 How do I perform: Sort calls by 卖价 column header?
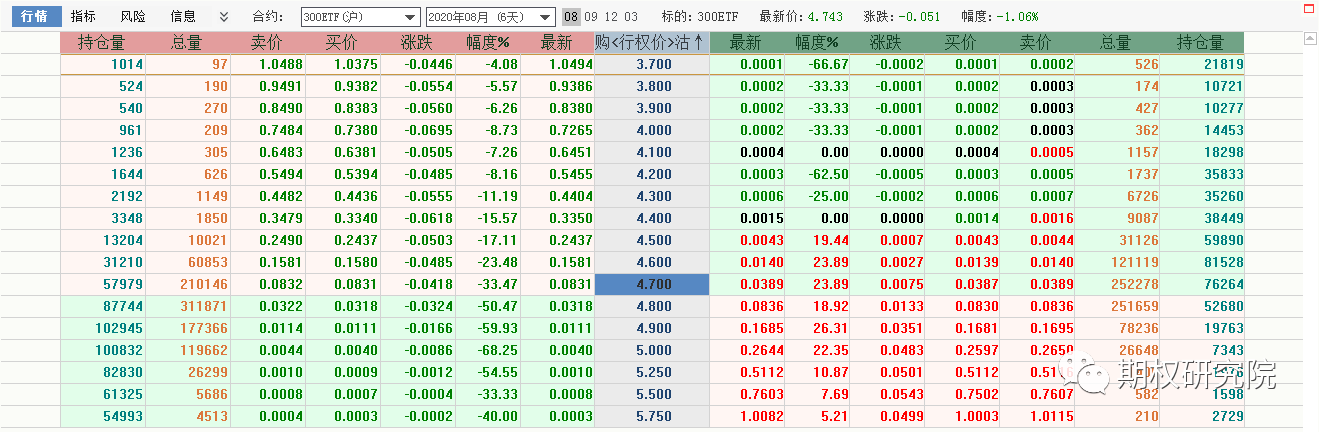coord(266,43)
